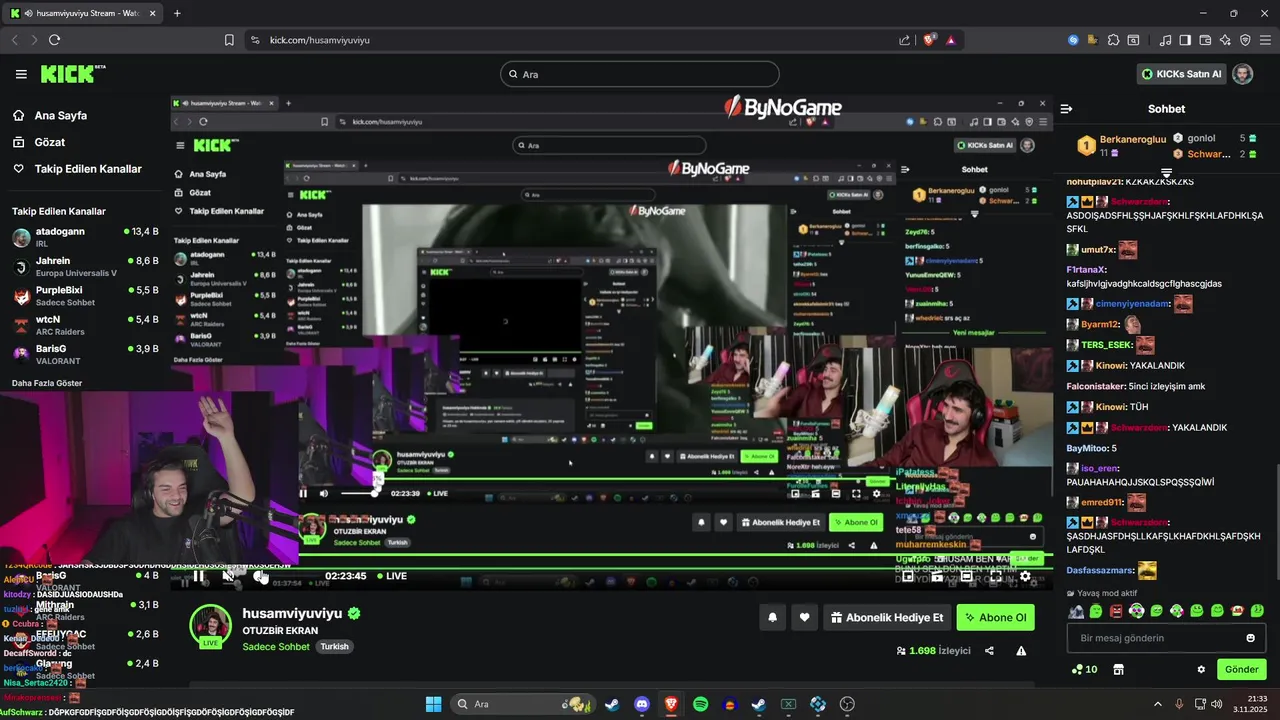Open the PurpleBixi channel

point(85,295)
